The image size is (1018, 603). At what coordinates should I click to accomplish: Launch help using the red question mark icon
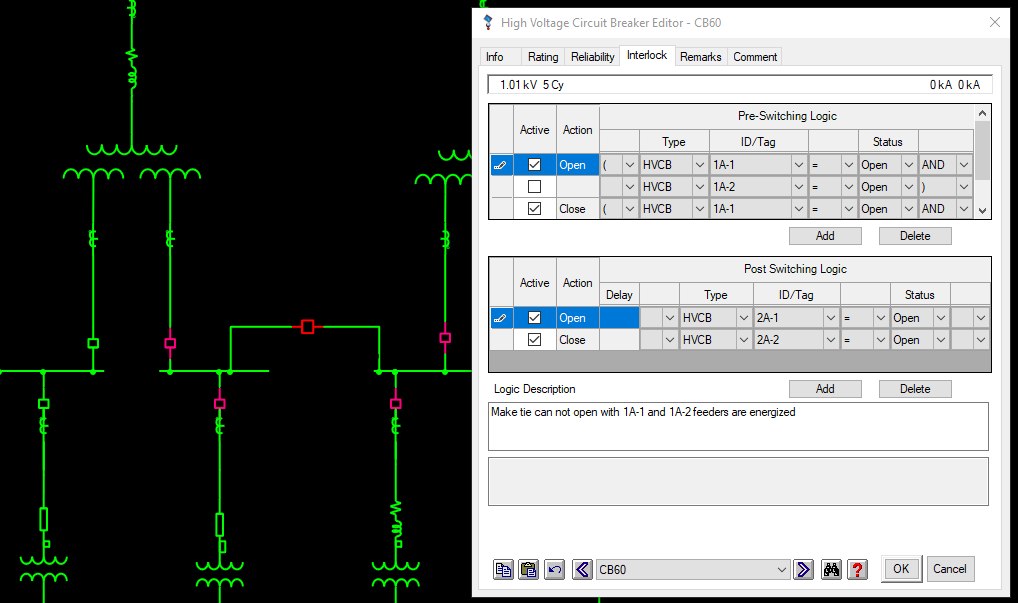[x=857, y=569]
